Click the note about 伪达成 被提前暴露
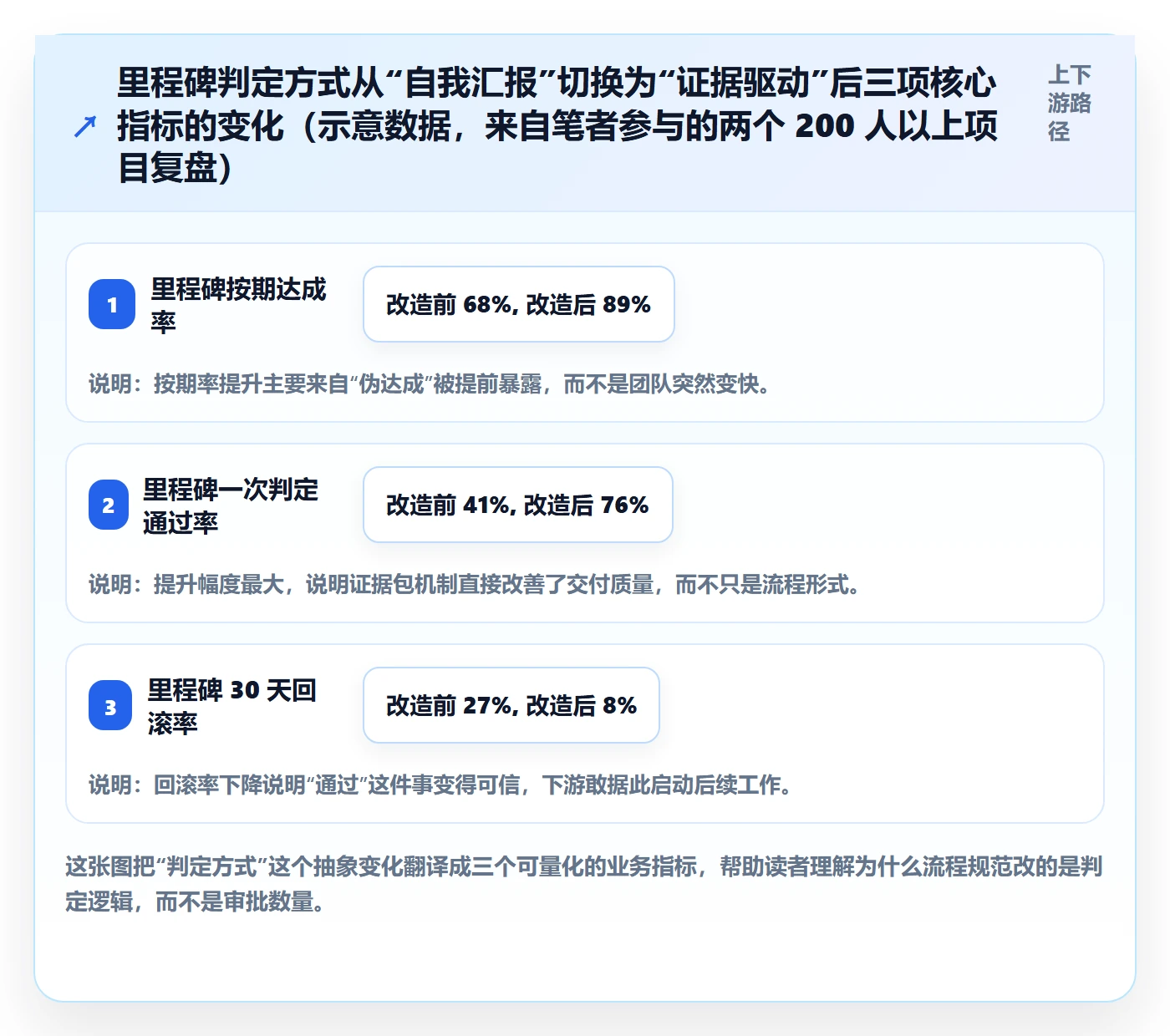Image resolution: width=1170 pixels, height=1036 pixels. pyautogui.click(x=430, y=383)
